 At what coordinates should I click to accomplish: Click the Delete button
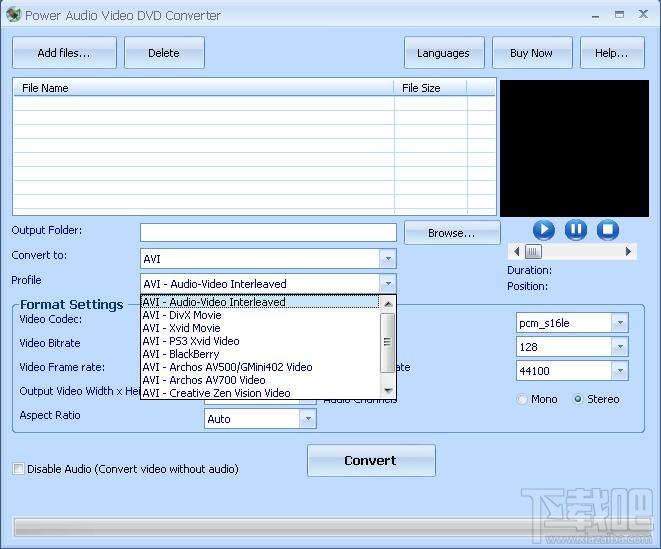(164, 53)
